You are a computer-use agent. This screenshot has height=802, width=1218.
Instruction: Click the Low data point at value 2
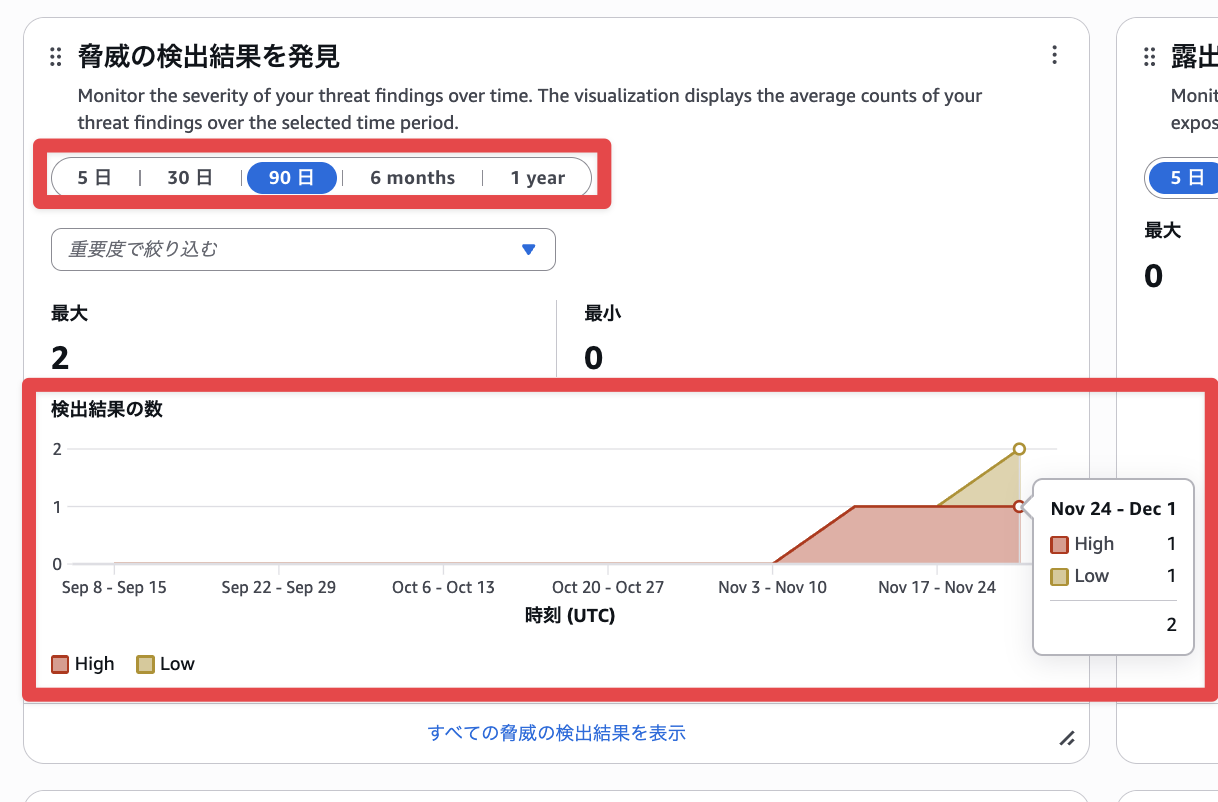[1019, 449]
